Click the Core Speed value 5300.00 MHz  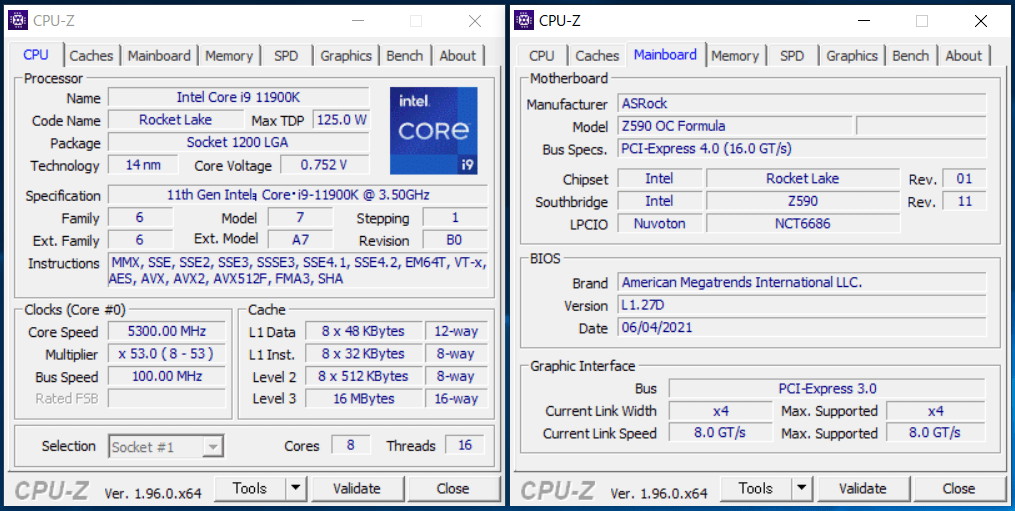pos(167,332)
